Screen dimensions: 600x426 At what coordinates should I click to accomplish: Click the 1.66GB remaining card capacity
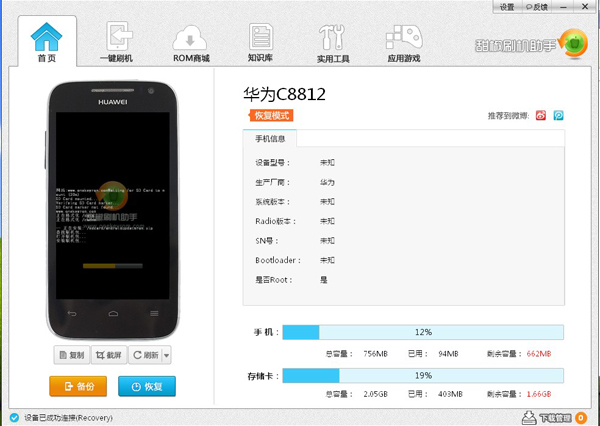click(x=539, y=394)
